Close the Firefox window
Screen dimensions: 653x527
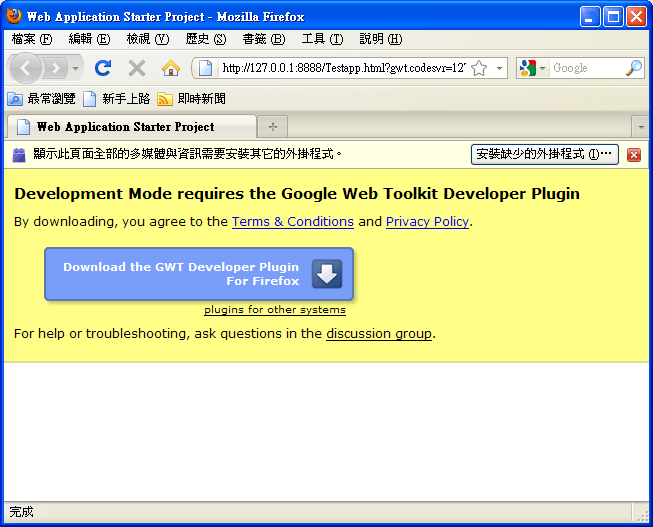(x=636, y=17)
